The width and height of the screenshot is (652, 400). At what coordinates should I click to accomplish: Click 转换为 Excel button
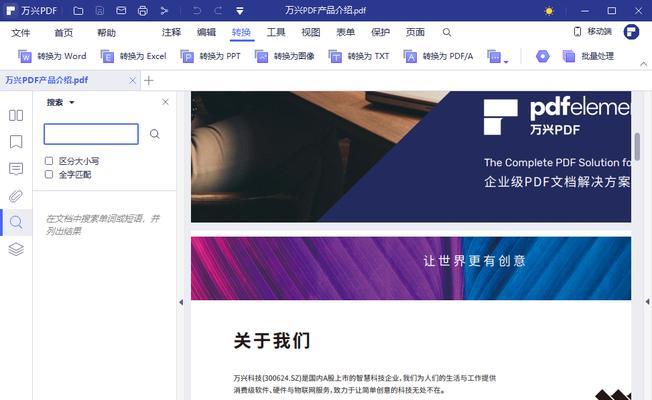[x=133, y=56]
